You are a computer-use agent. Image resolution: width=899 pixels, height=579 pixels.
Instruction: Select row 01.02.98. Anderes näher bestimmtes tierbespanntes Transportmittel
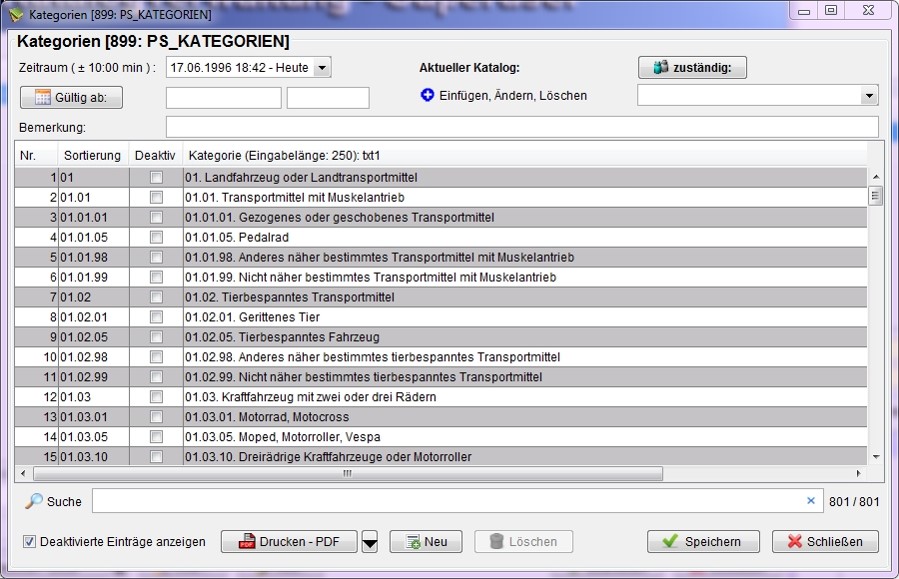pos(440,357)
